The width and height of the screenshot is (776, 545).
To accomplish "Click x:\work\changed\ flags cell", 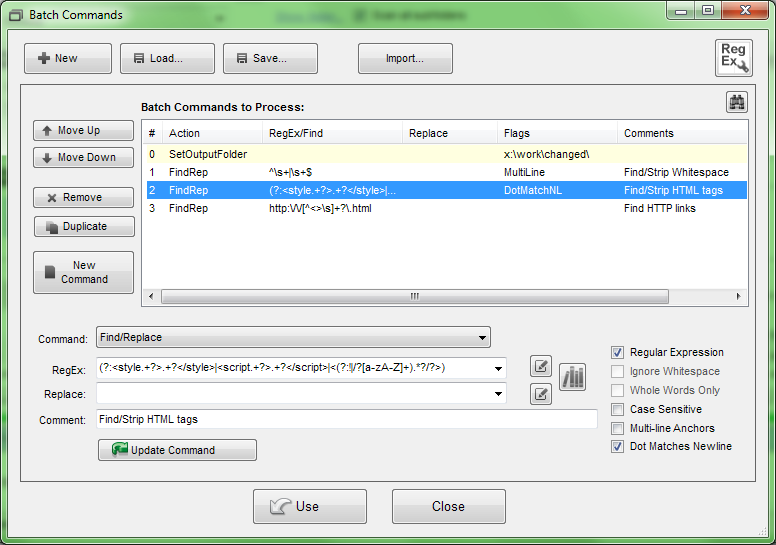I will [x=546, y=154].
